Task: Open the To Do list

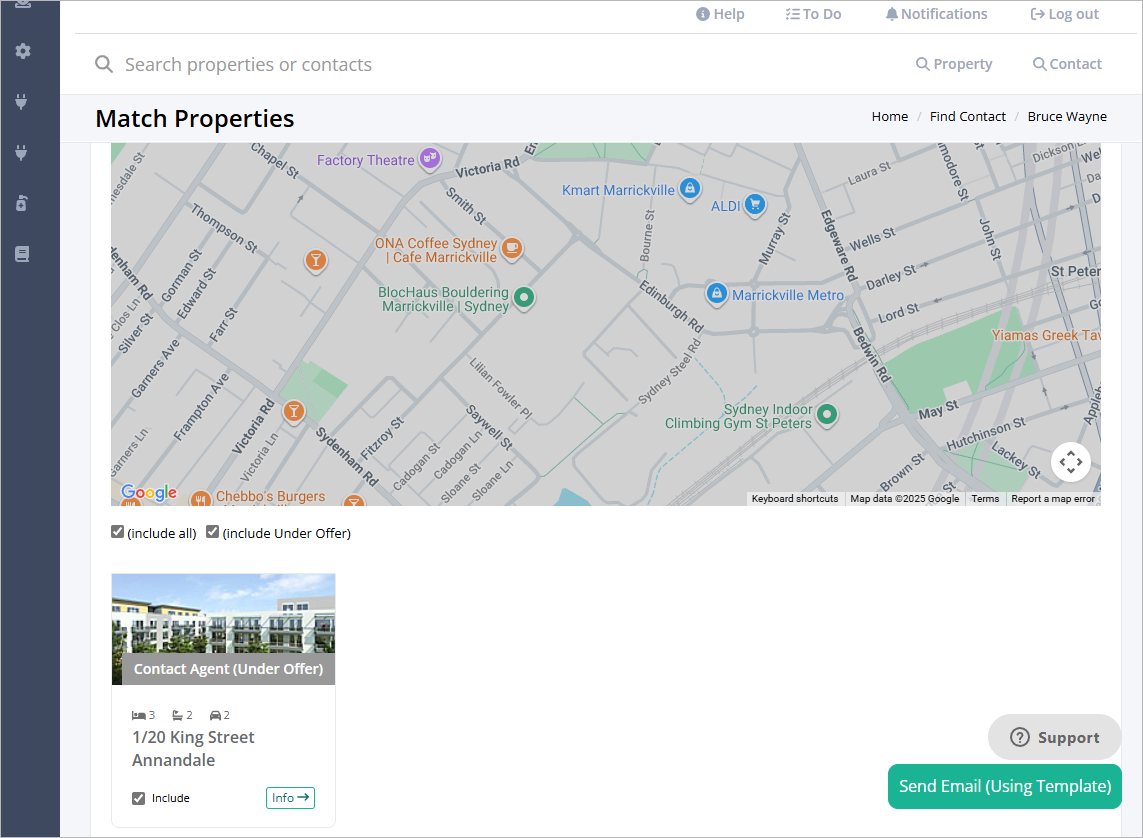Action: click(814, 14)
